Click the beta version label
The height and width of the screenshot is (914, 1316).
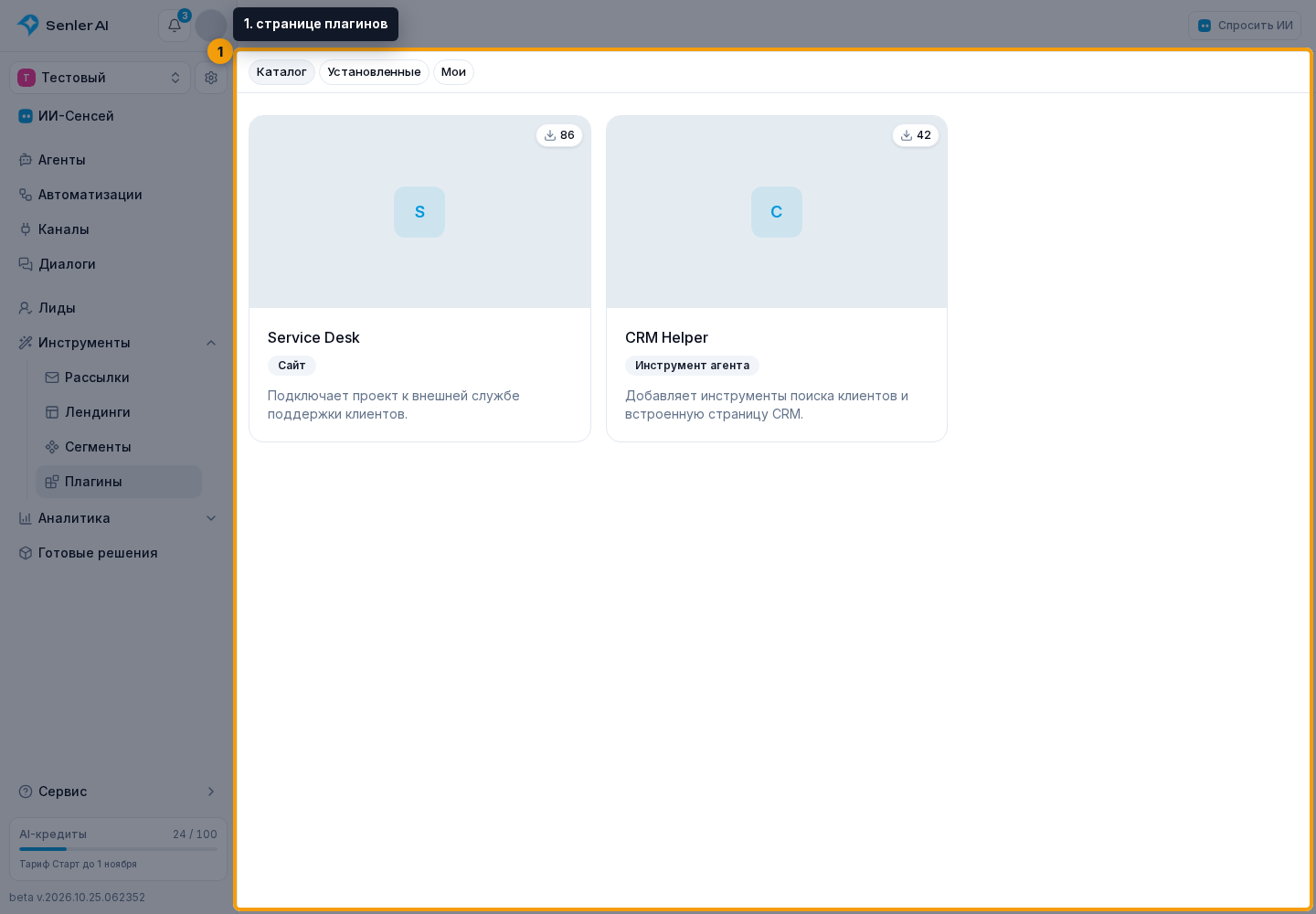(77, 898)
